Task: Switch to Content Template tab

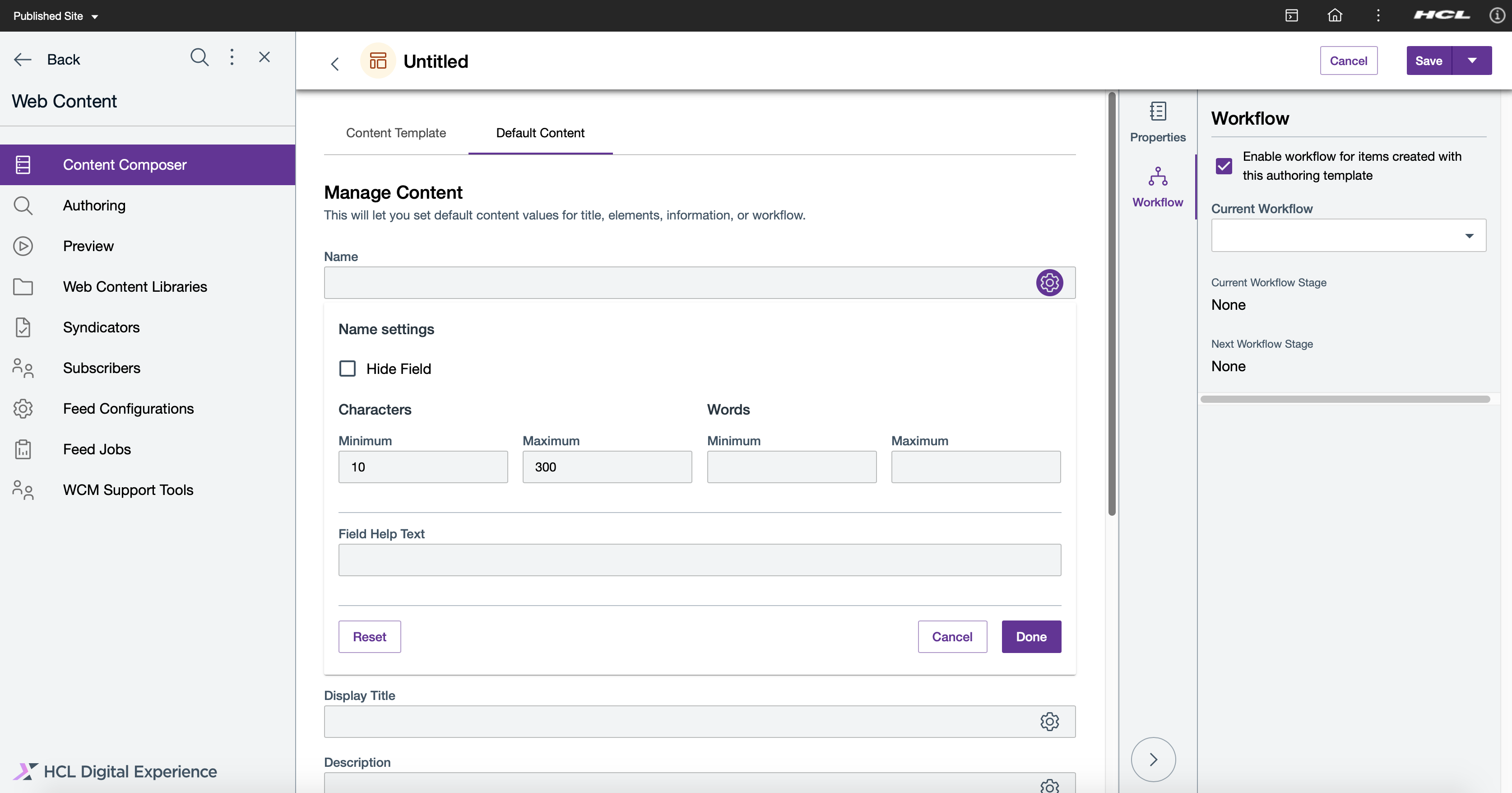Action: click(396, 133)
